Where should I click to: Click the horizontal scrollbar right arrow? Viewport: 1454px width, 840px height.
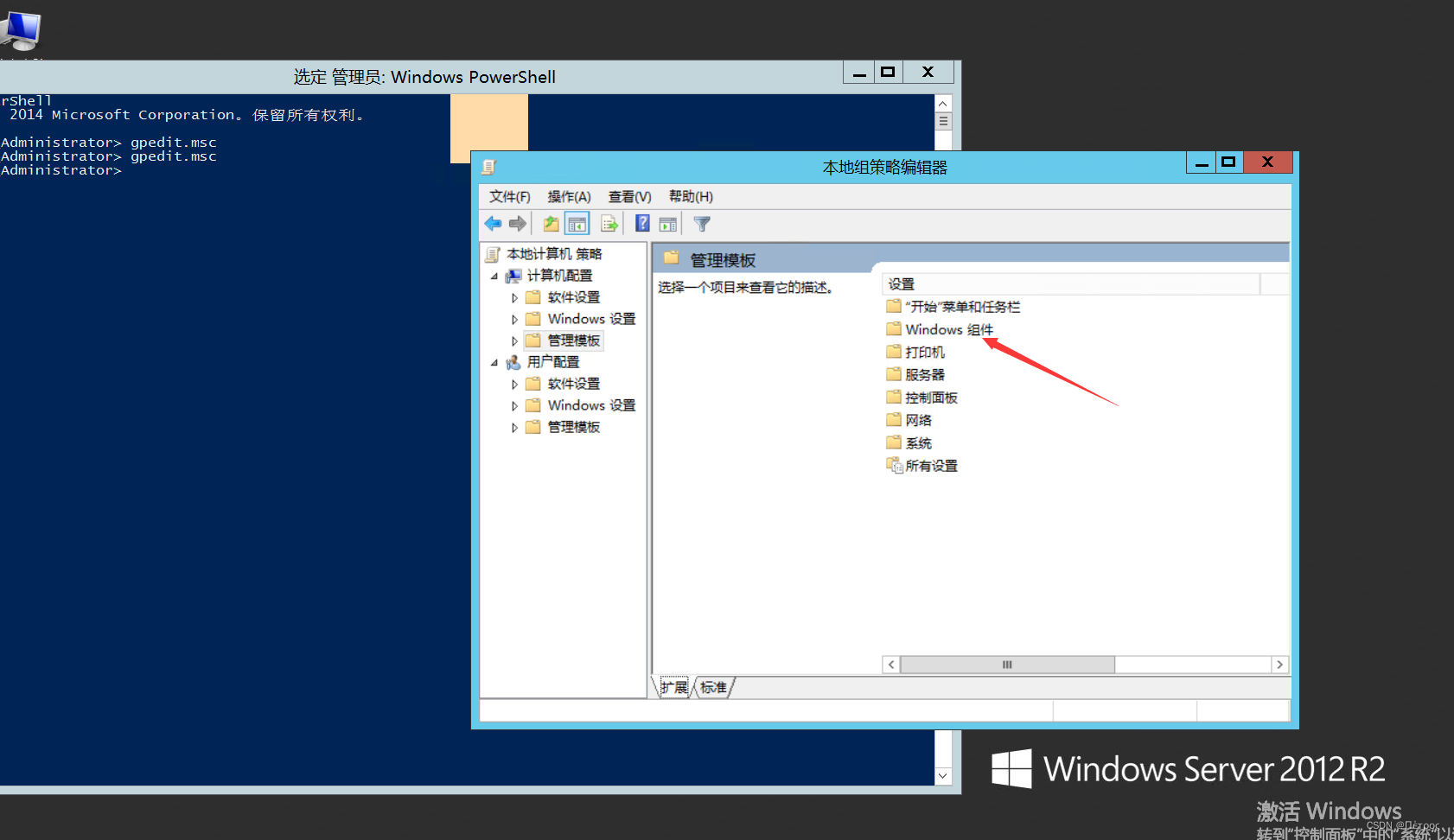pos(1280,665)
